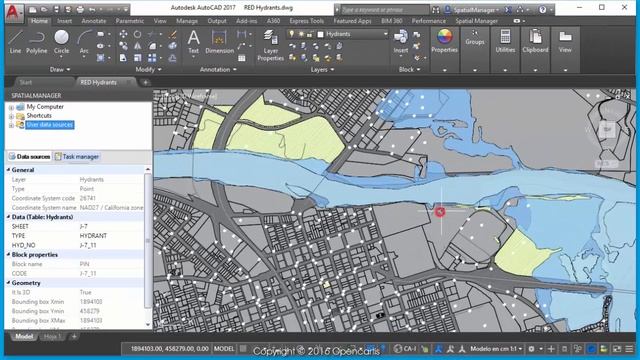This screenshot has height=360, width=640.
Task: Expand the User data sources node
Action: [11, 125]
